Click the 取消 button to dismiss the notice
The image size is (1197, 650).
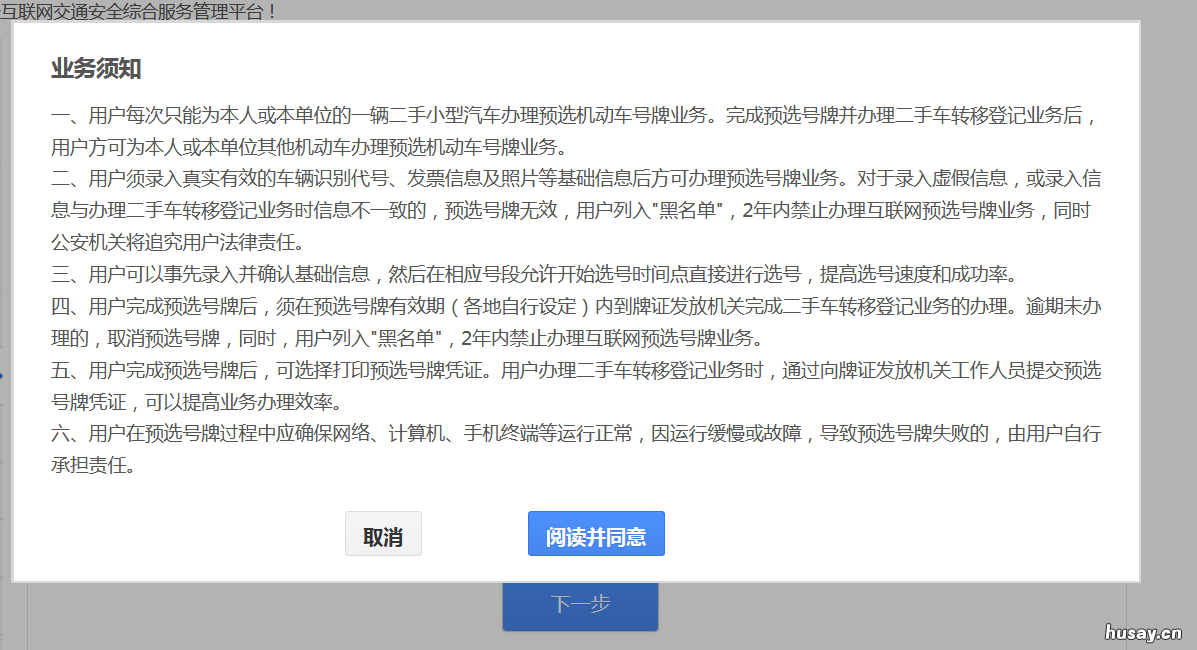383,533
